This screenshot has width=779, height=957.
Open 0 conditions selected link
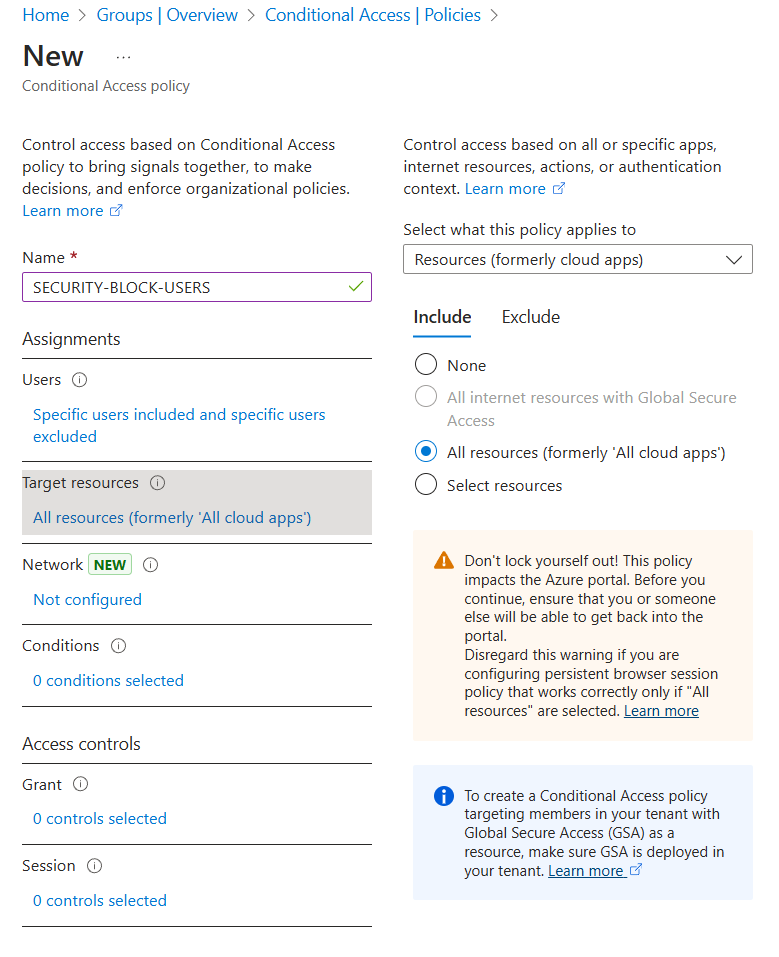pos(108,681)
